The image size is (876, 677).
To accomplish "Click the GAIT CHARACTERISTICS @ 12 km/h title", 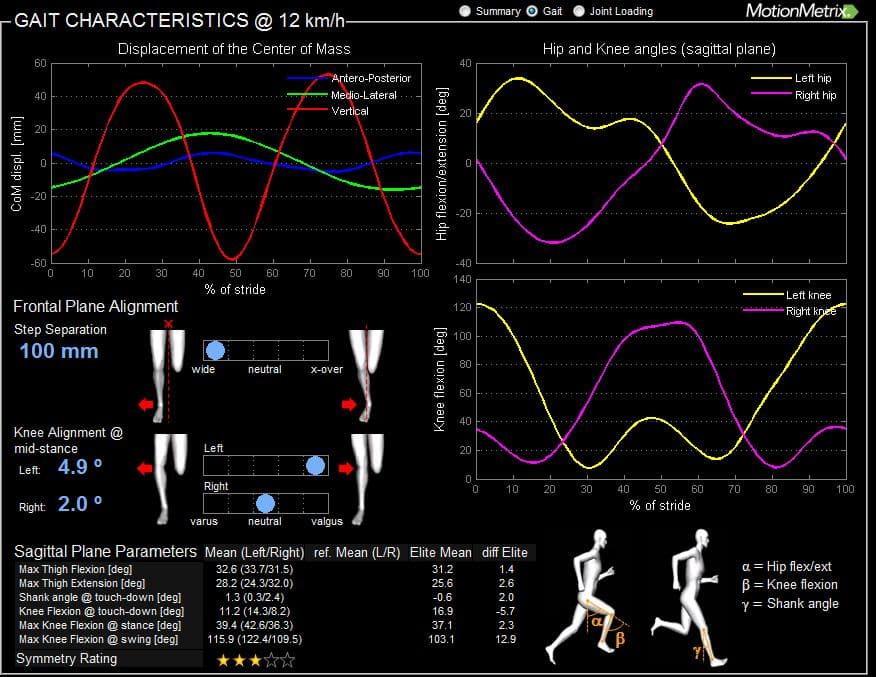I will (179, 21).
